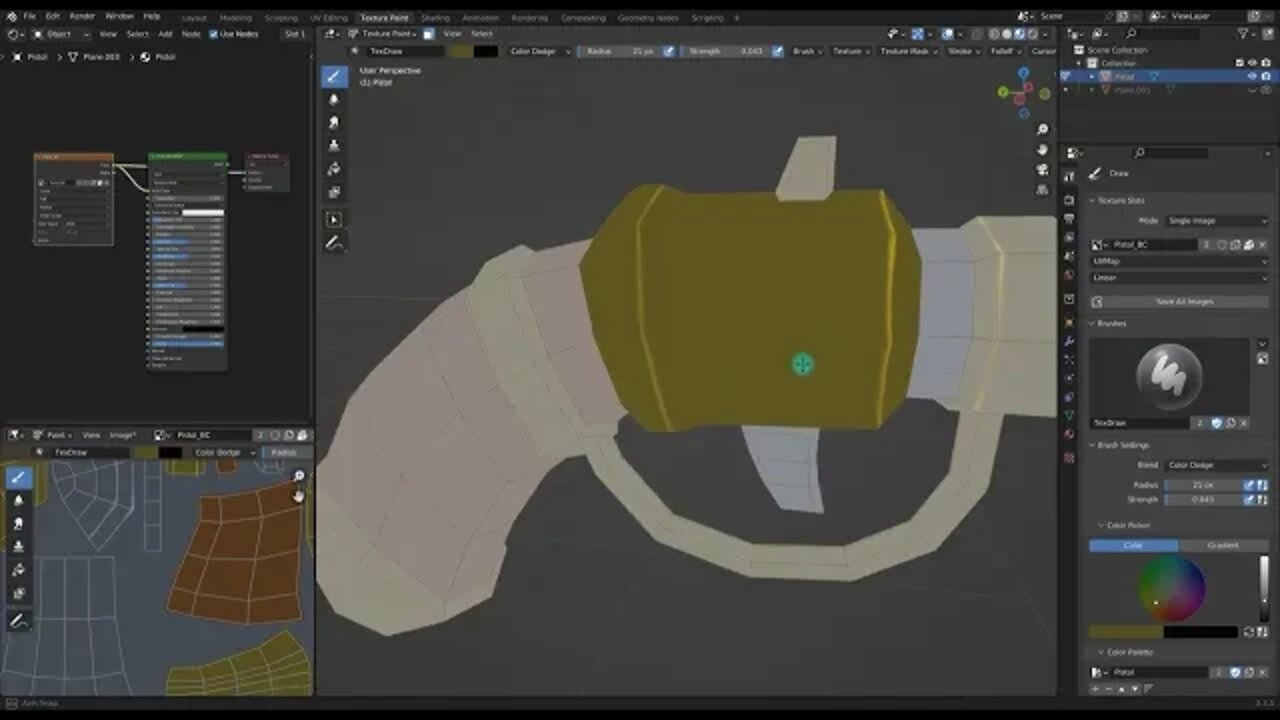Select Smear tool in image editor toolbar
This screenshot has height=720, width=1280.
(x=18, y=523)
